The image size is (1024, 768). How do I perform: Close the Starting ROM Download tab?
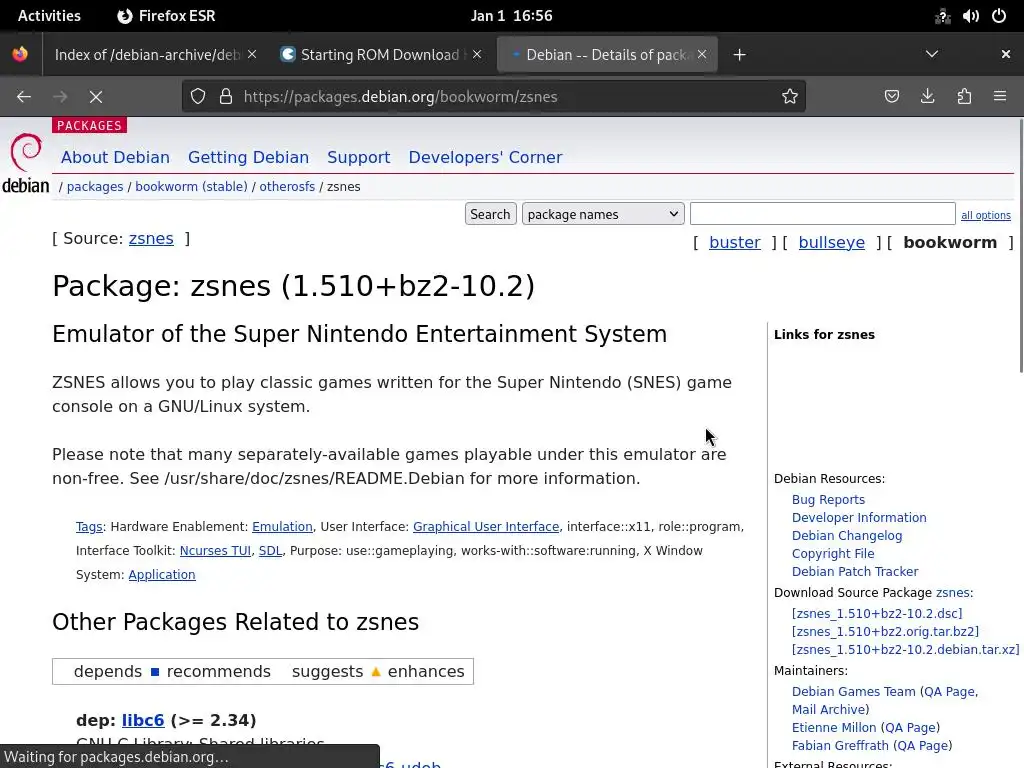(x=477, y=54)
